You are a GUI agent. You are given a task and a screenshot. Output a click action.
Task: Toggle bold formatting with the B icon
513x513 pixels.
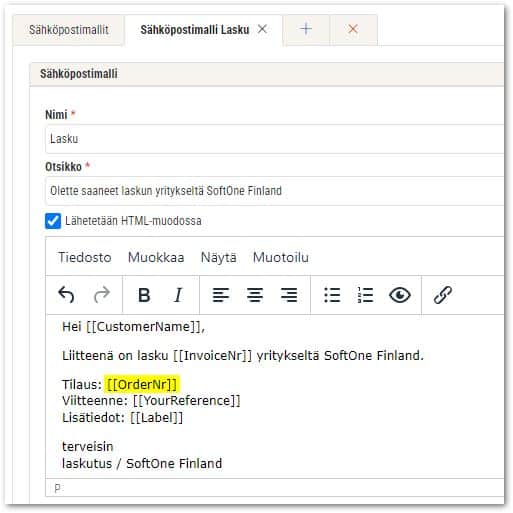[144, 295]
